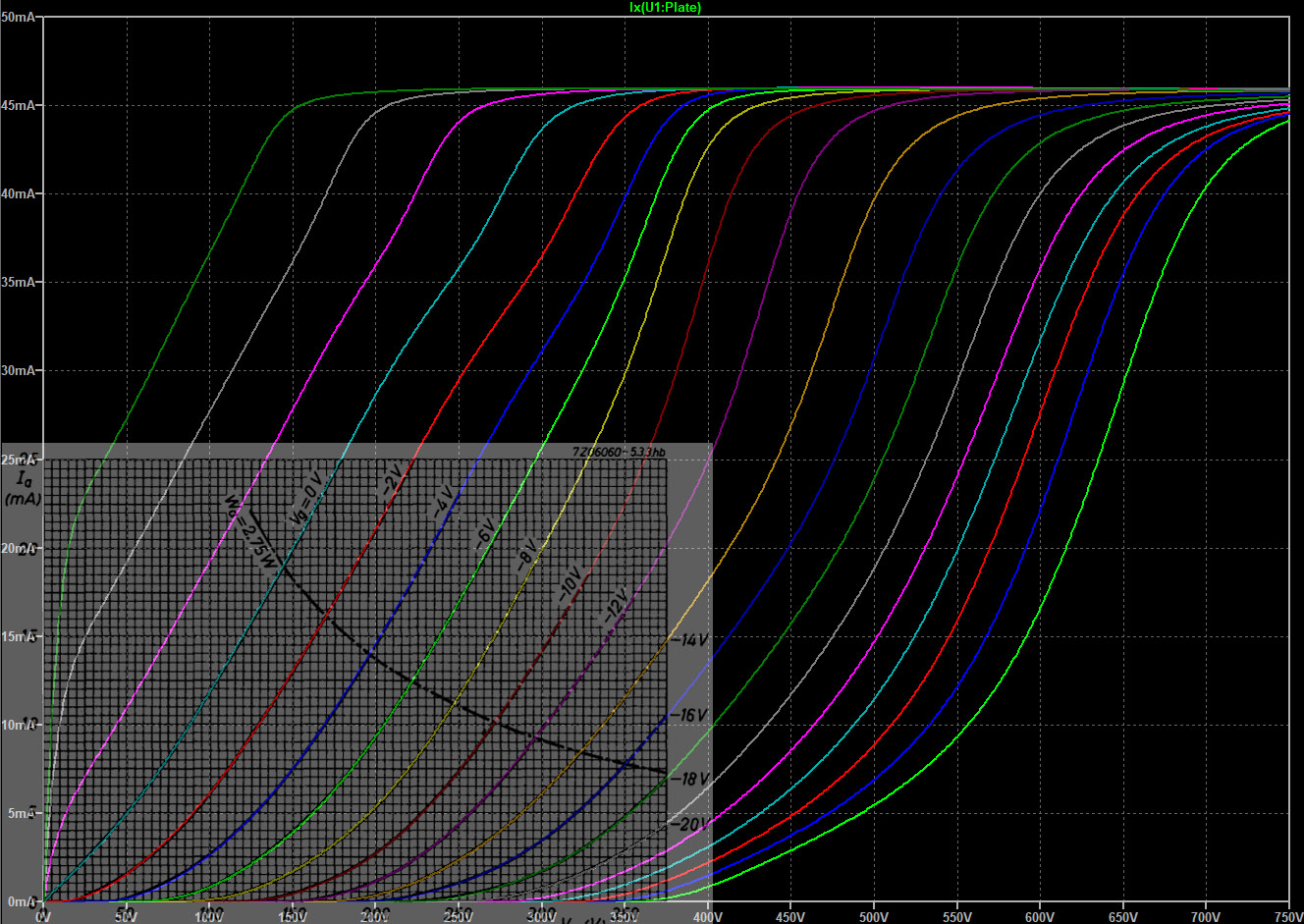The image size is (1304, 924).
Task: Click the 600V horizontal axis label
Action: [1040, 916]
